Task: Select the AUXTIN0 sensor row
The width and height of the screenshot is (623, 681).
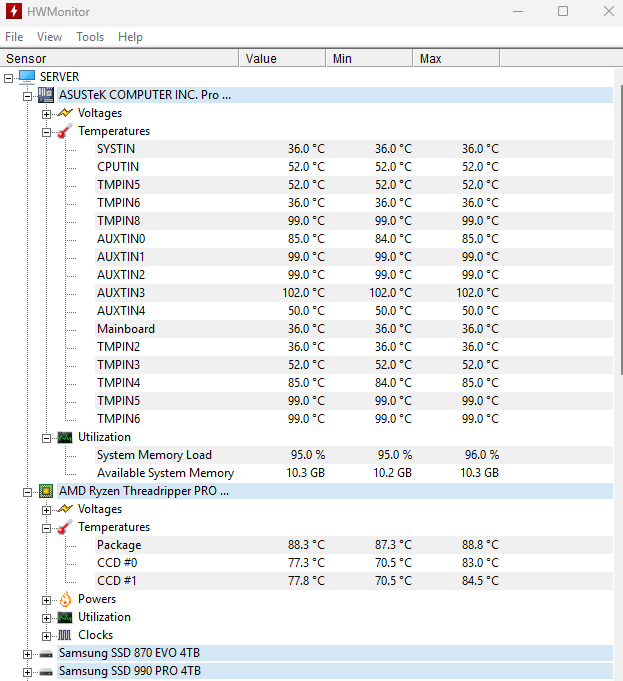Action: click(354, 239)
